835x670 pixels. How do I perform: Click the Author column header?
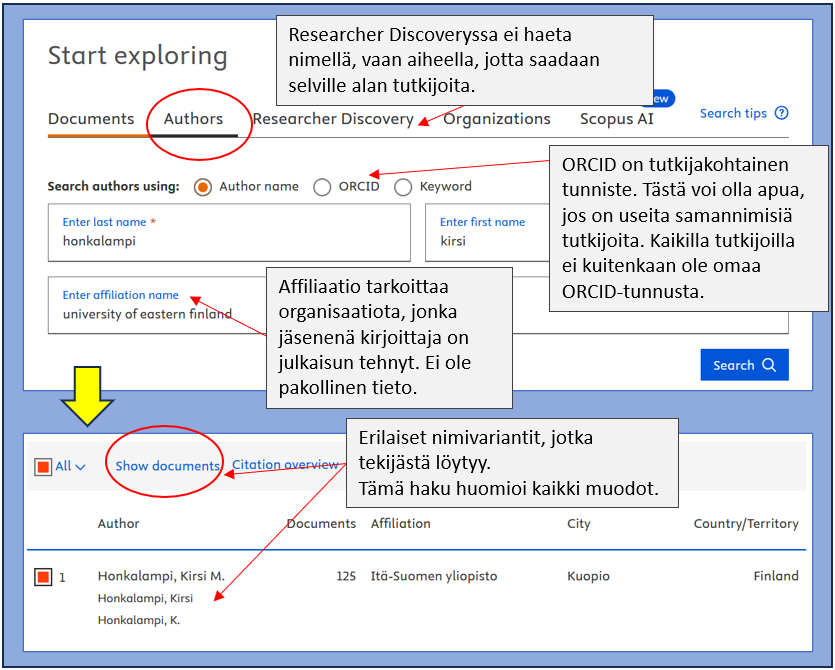pyautogui.click(x=118, y=524)
